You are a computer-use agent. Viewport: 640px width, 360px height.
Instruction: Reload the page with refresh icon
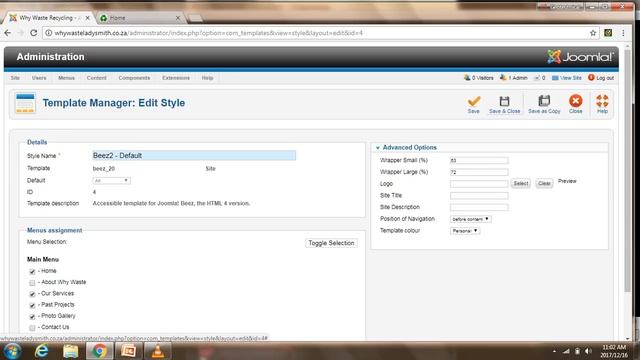tap(33, 33)
